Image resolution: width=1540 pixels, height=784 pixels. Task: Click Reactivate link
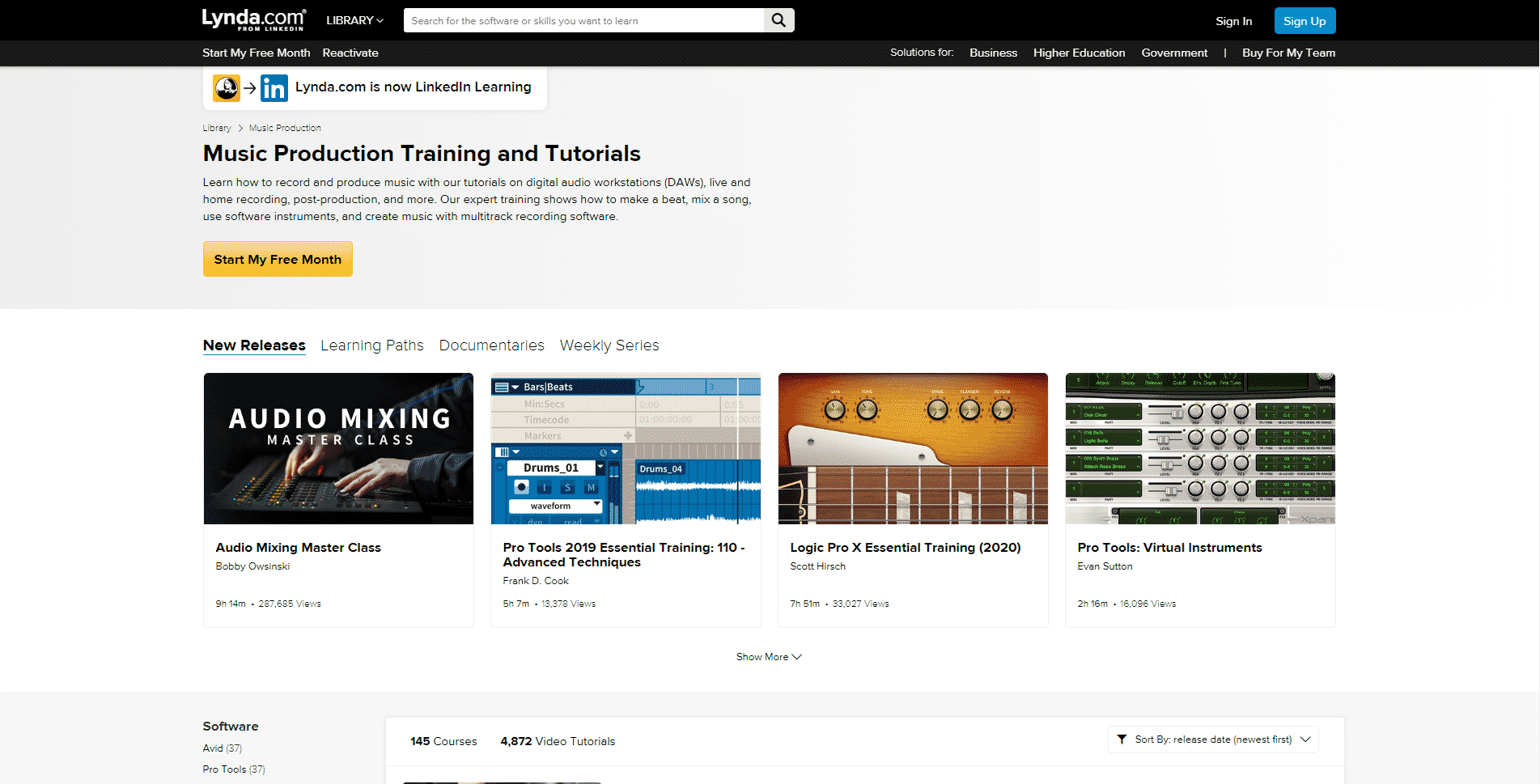pyautogui.click(x=350, y=53)
